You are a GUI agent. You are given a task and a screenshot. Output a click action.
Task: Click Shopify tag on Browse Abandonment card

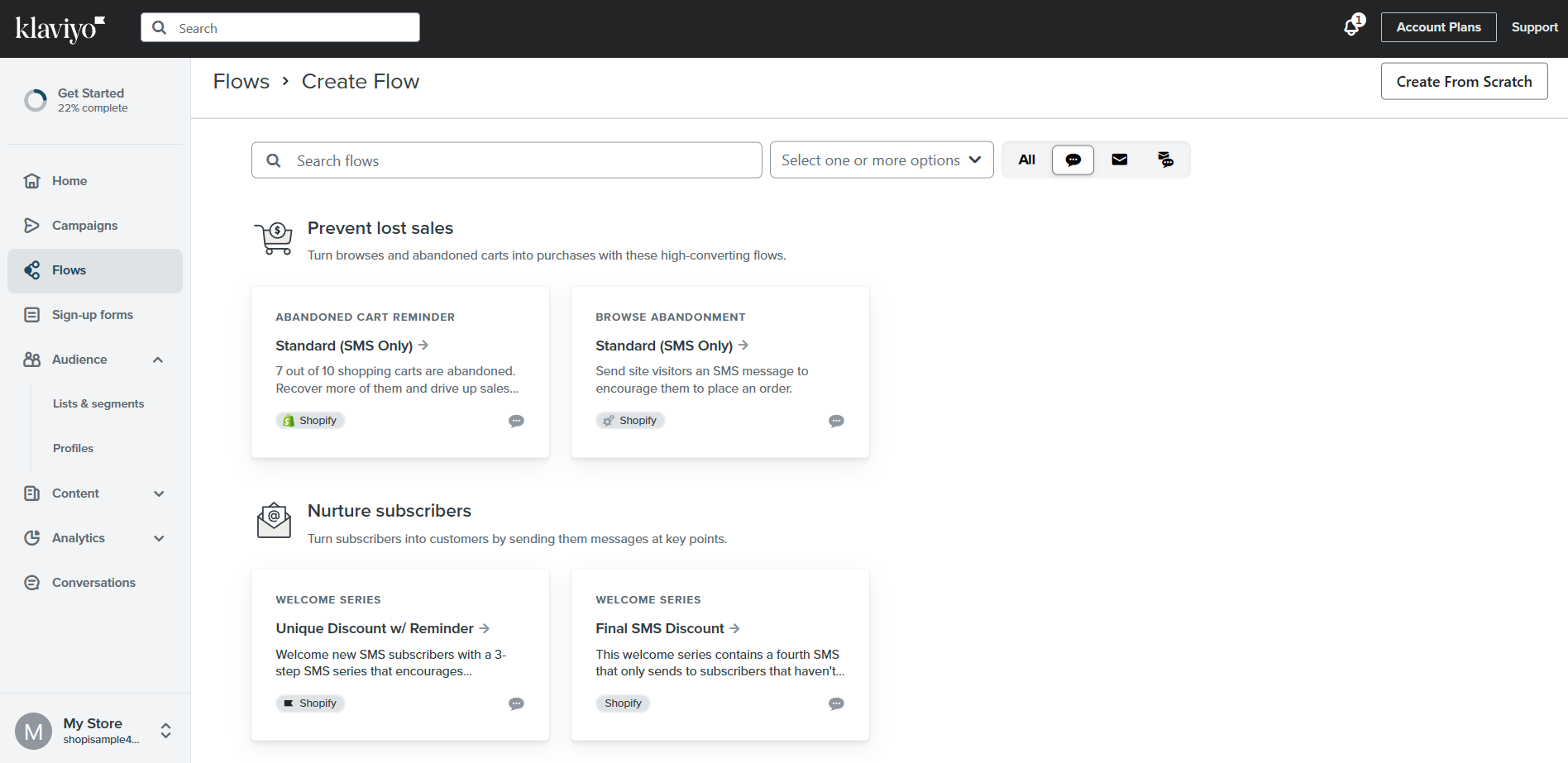[x=630, y=421]
